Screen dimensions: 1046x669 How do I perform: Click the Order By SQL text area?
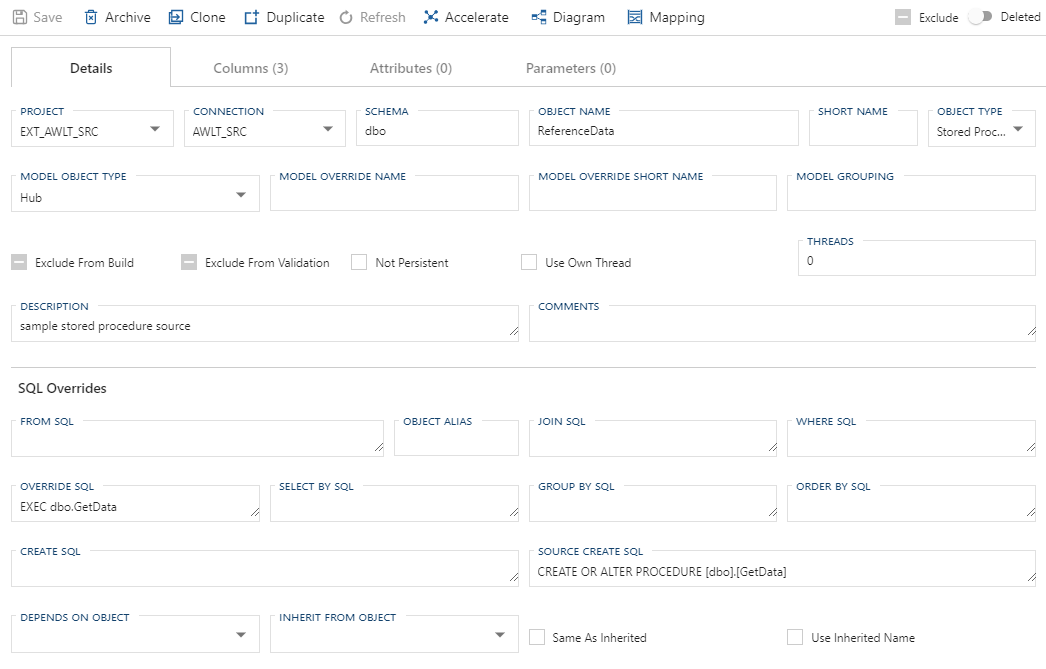point(911,505)
